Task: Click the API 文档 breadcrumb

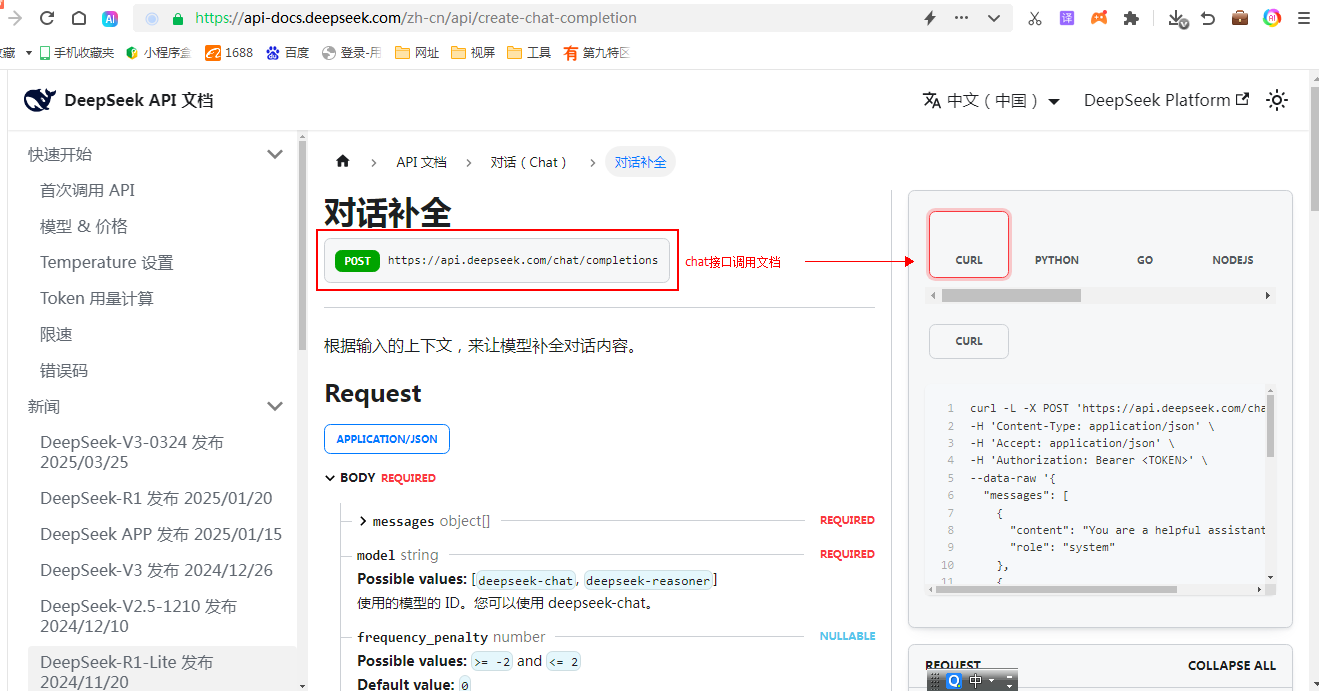Action: click(x=421, y=162)
